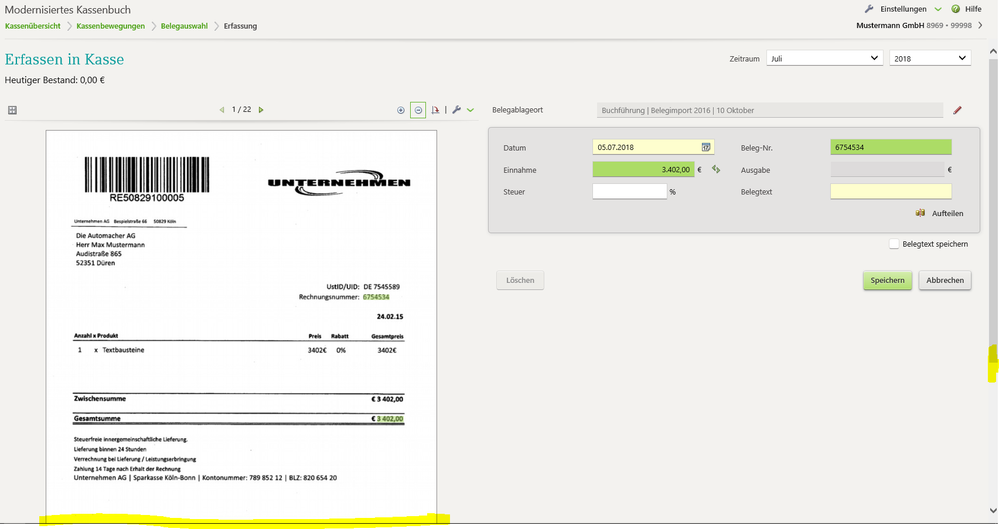Click the 'Erfassung' breadcrumb text
The image size is (999, 529).
point(240,26)
